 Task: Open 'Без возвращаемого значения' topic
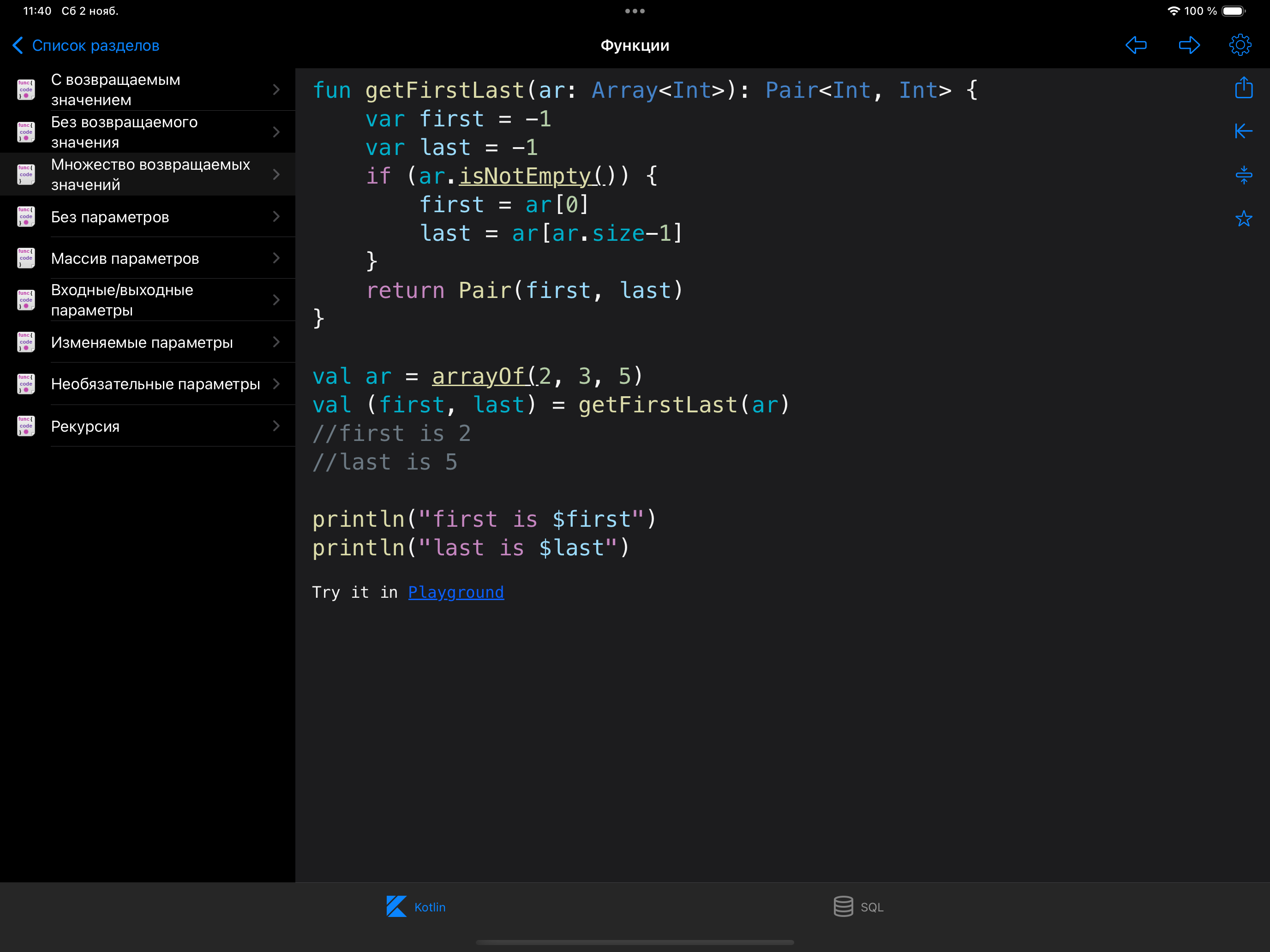[148, 132]
